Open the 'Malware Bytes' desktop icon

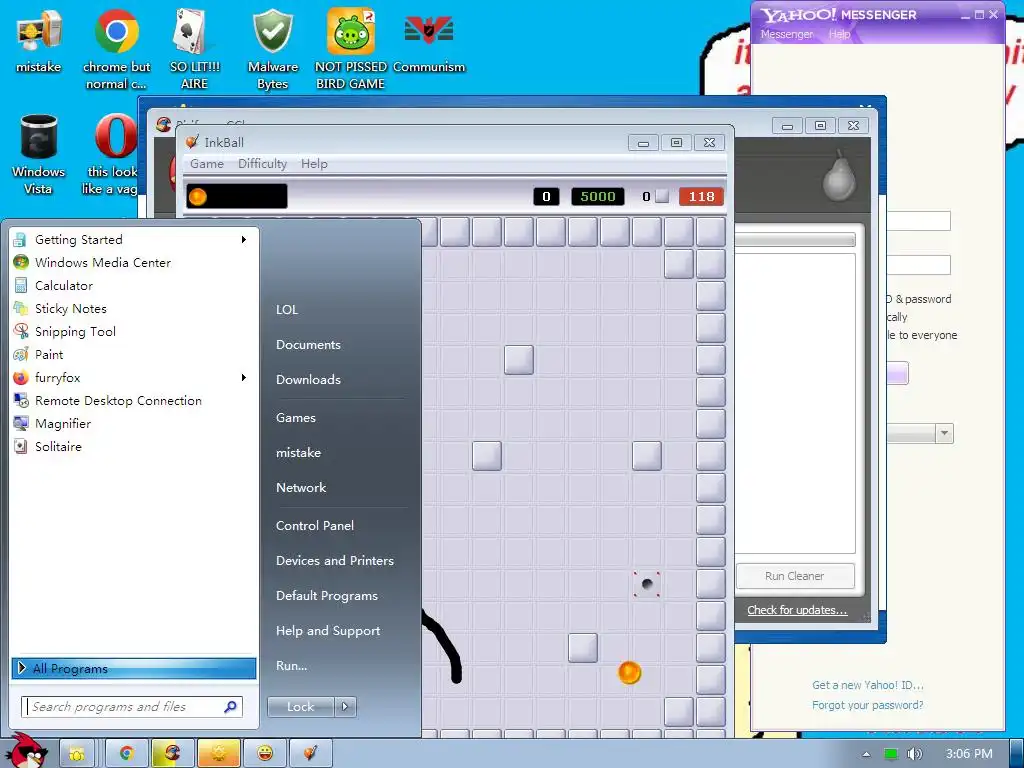click(272, 50)
